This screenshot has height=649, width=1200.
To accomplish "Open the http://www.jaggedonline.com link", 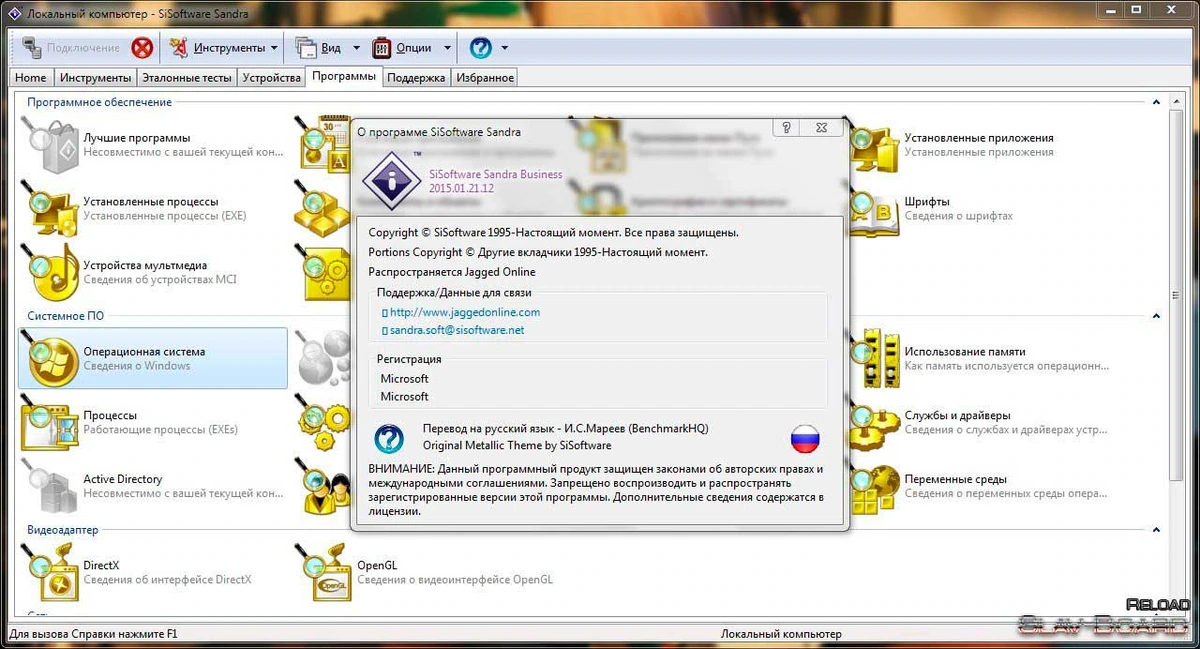I will tap(465, 312).
